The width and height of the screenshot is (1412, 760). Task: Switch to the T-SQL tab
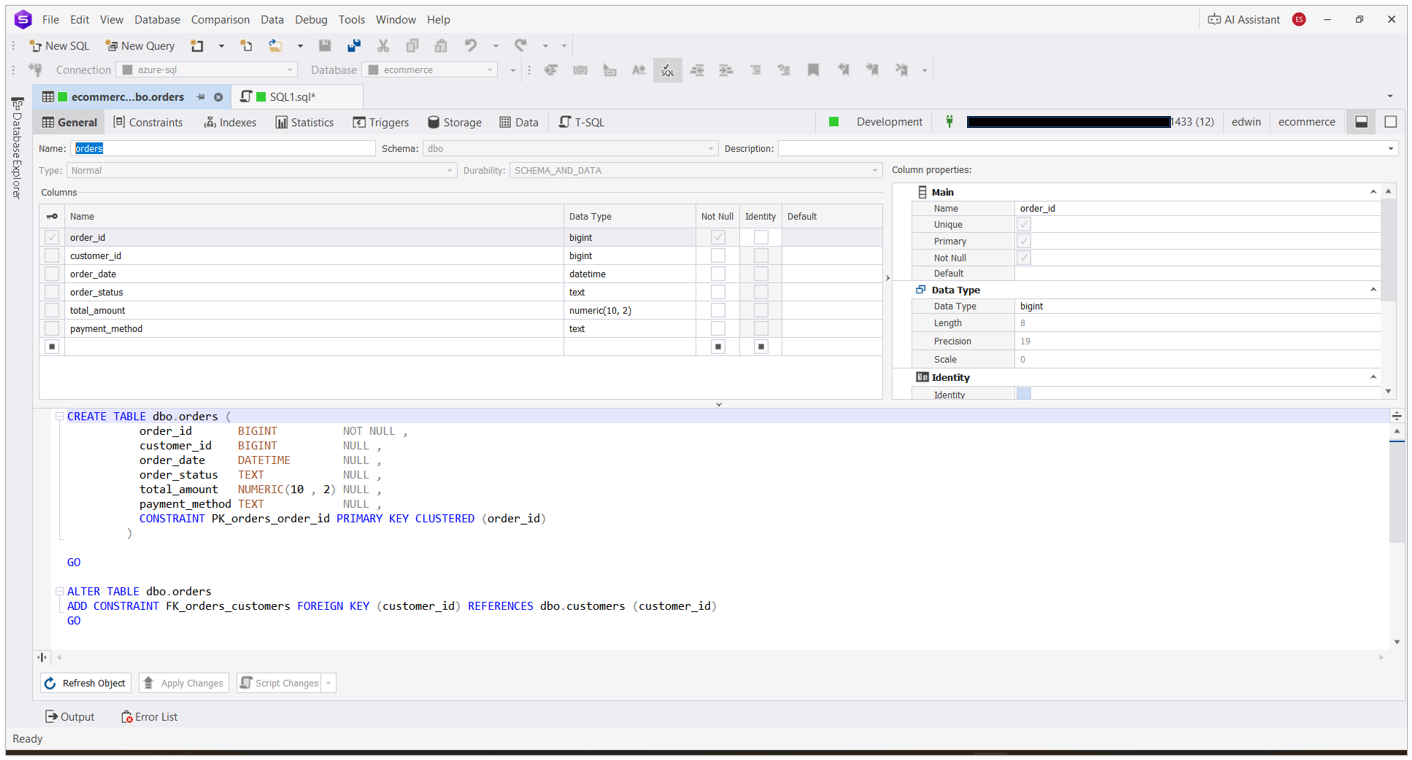point(581,122)
